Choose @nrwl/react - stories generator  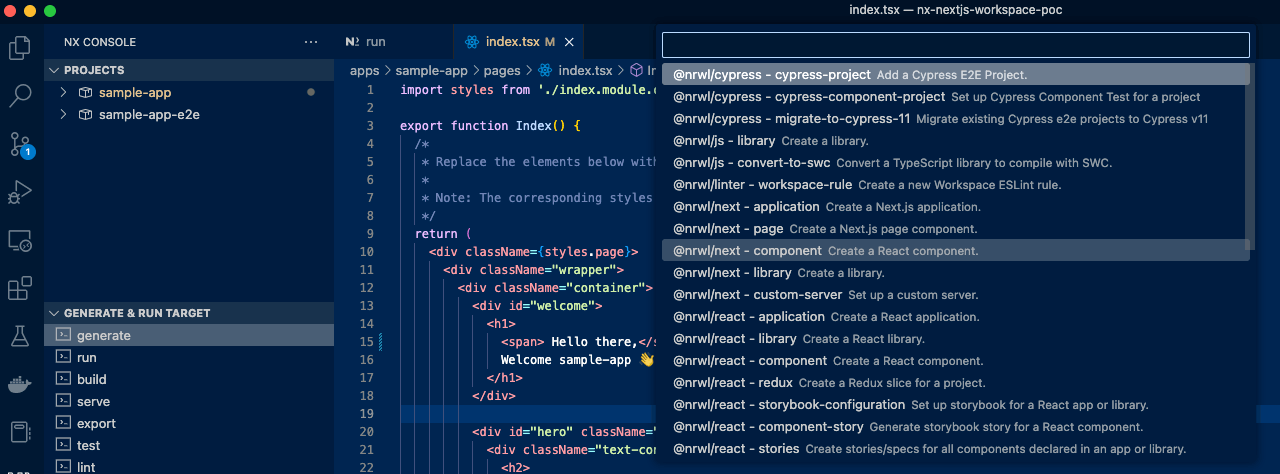(x=956, y=449)
